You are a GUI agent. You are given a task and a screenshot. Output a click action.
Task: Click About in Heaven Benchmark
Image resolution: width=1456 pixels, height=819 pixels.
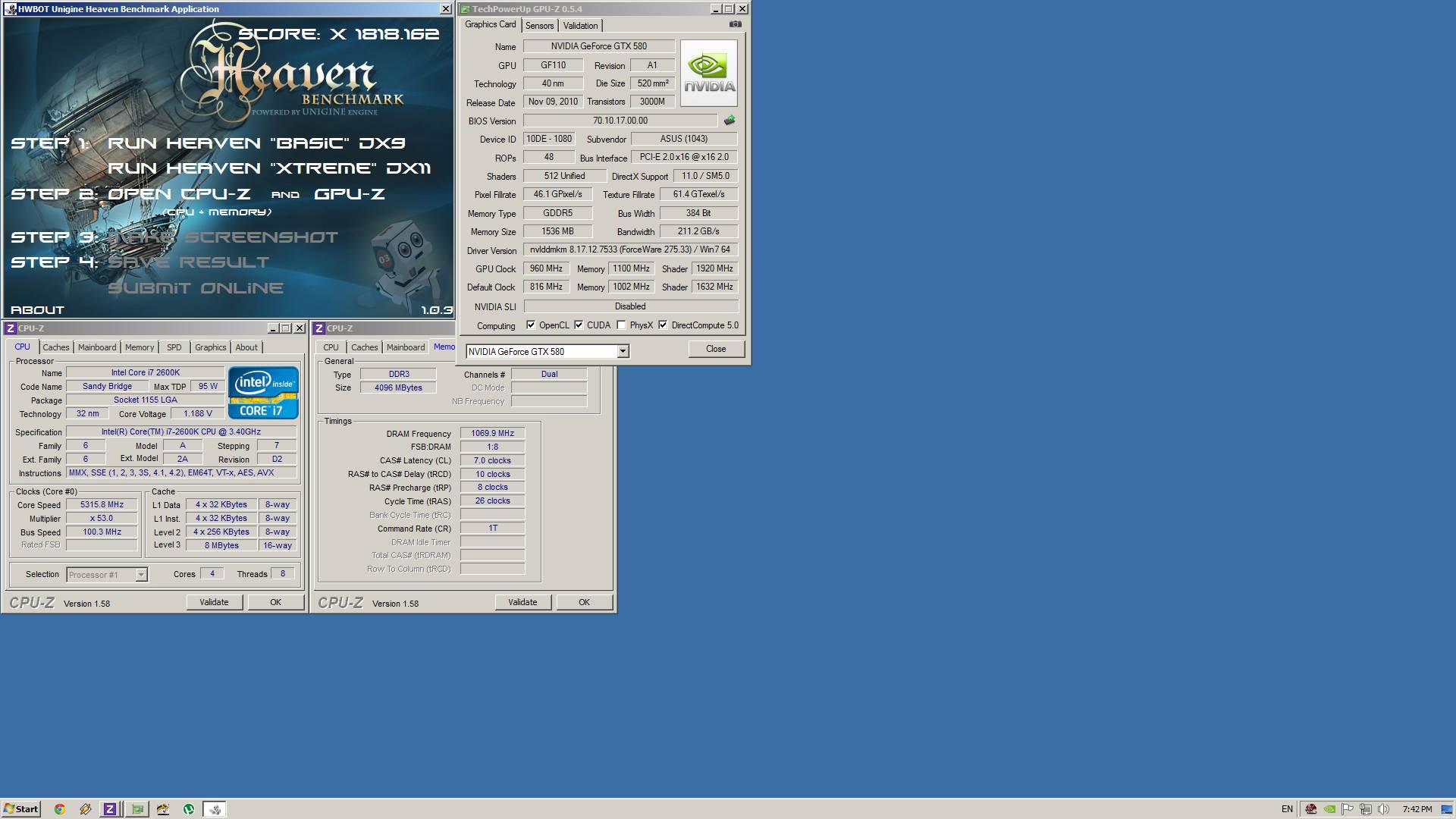[x=37, y=310]
